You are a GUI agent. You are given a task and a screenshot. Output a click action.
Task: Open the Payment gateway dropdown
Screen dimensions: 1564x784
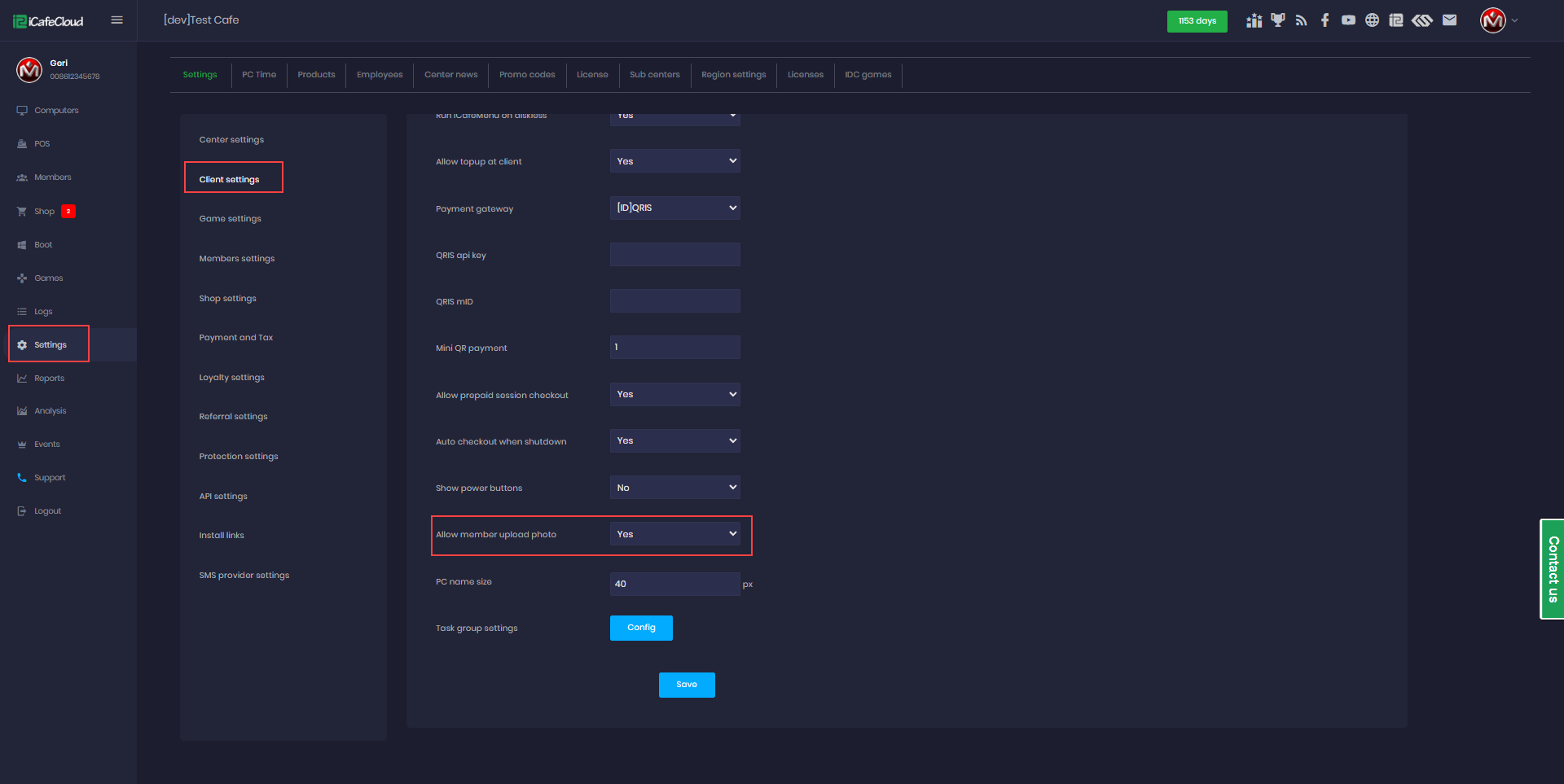click(x=674, y=208)
